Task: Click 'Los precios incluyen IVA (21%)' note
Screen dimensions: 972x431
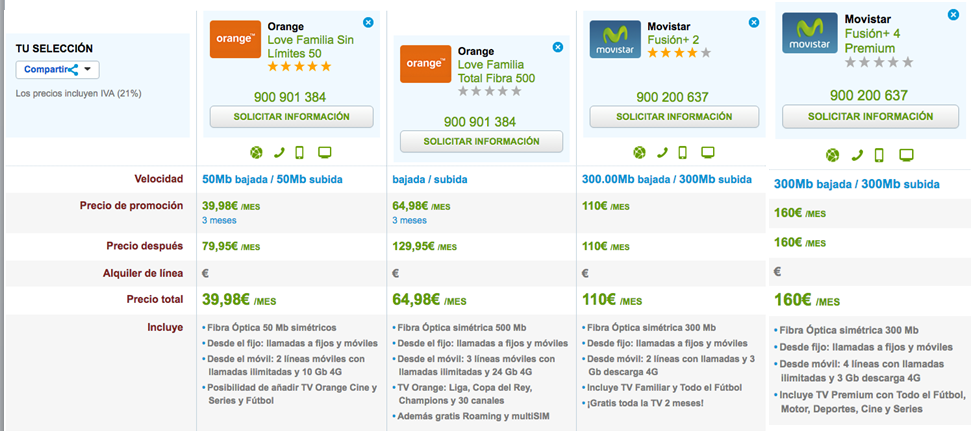Action: click(x=78, y=94)
